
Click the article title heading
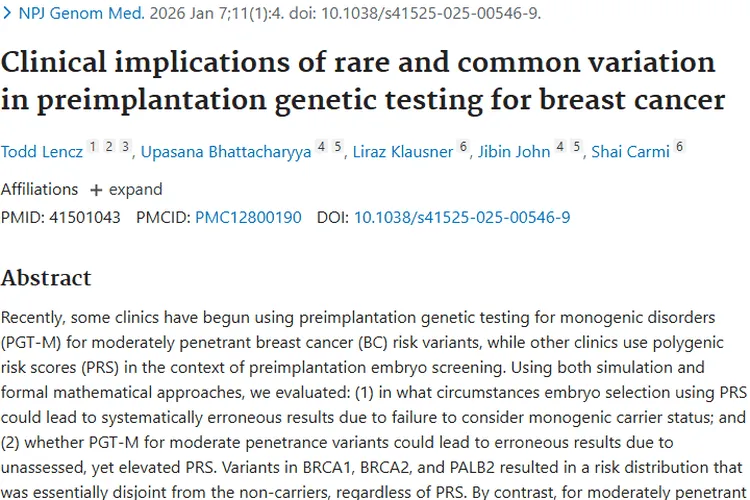360,81
